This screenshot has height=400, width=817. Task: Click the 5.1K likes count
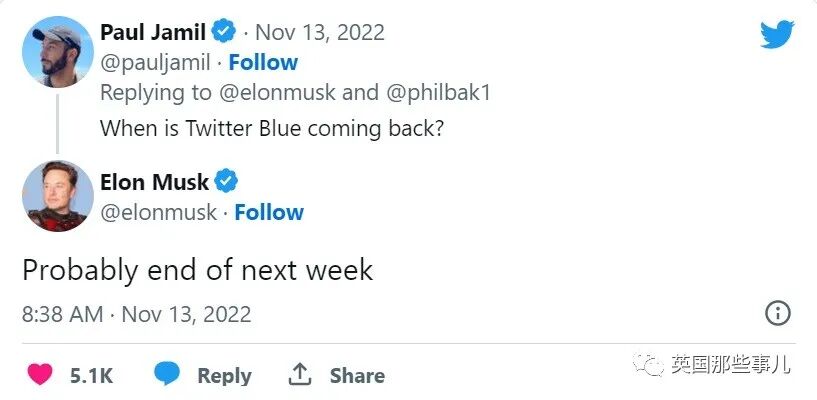[x=91, y=376]
